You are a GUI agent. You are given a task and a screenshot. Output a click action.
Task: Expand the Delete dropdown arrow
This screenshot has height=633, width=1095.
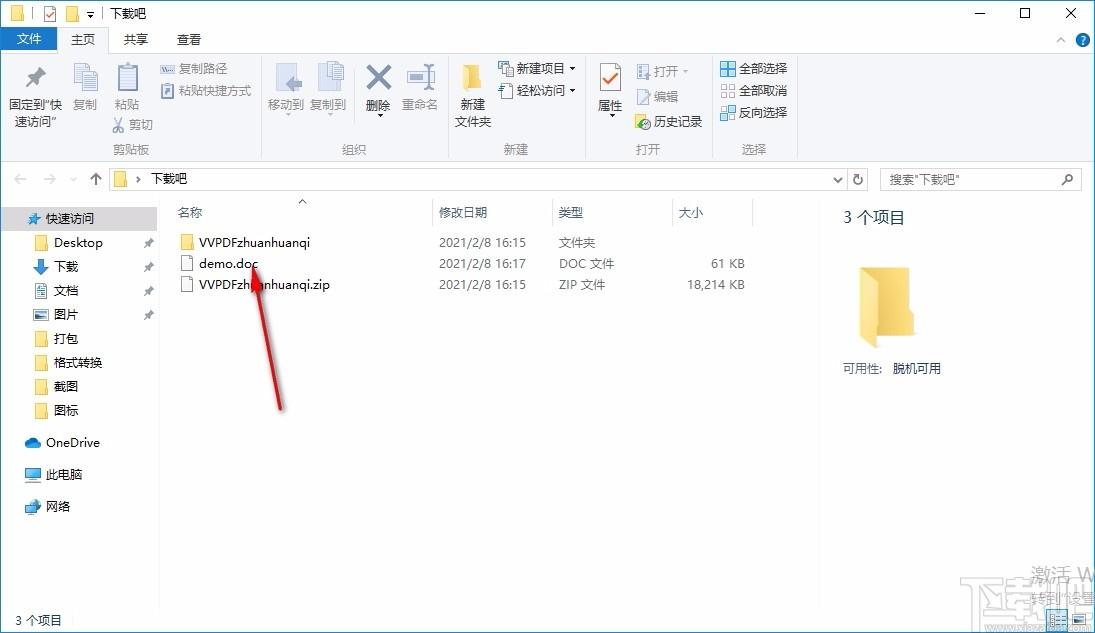[379, 115]
